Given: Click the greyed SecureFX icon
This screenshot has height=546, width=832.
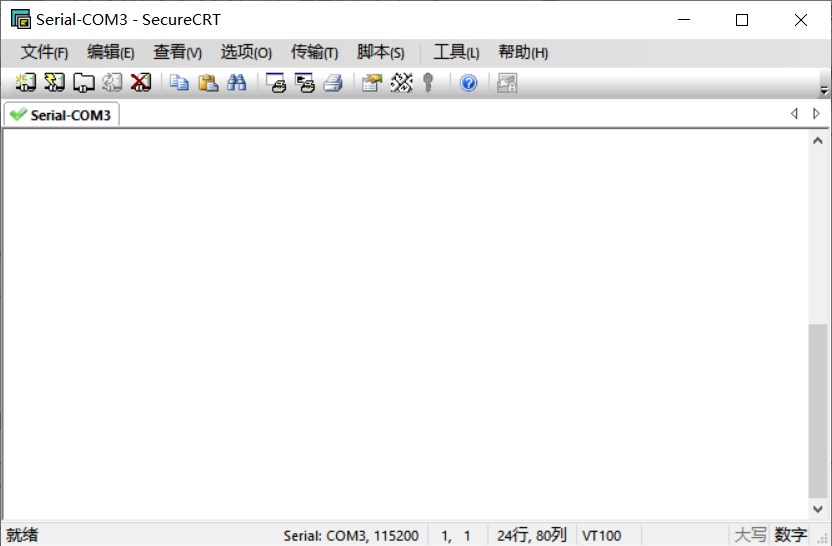Looking at the screenshot, I should point(507,83).
